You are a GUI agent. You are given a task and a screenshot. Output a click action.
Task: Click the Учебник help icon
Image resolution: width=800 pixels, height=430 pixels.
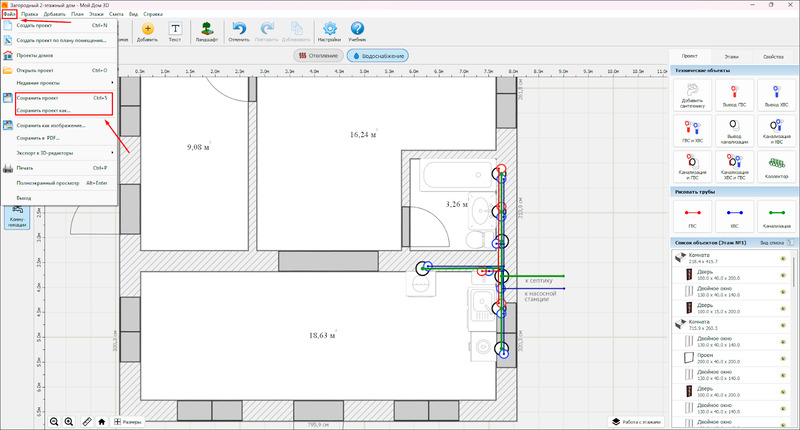[357, 31]
